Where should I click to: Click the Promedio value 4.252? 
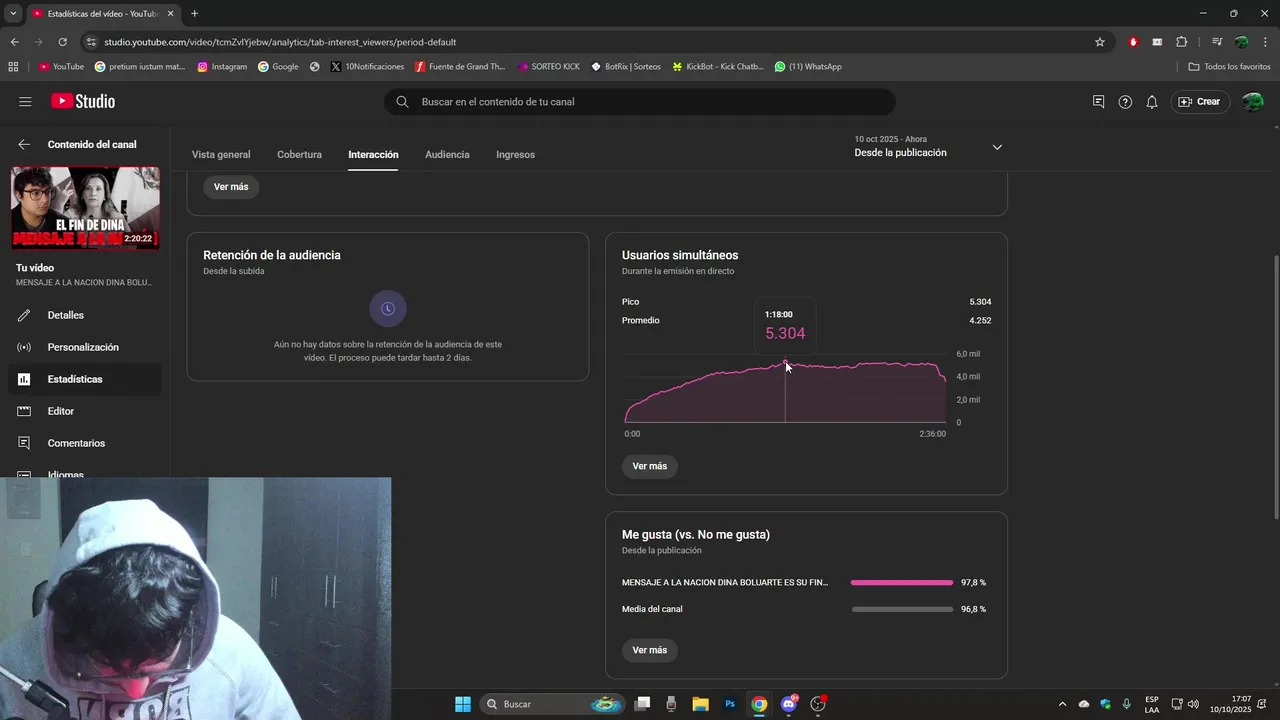(980, 321)
